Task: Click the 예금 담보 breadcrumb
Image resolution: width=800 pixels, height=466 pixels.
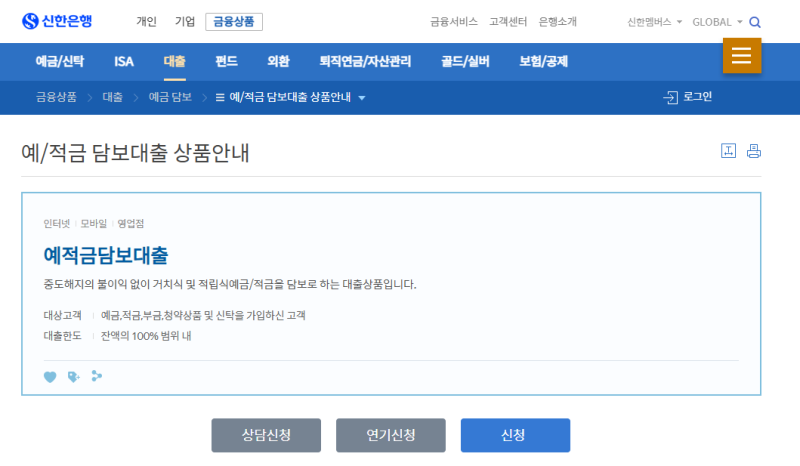Action: pos(170,97)
